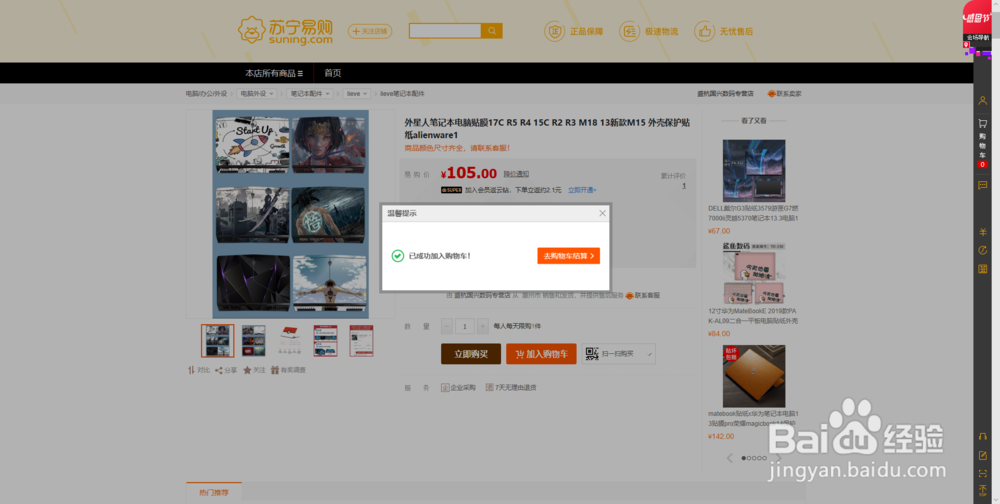Image resolution: width=1000 pixels, height=504 pixels.
Task: Click the ¥142.00 price text
Action: [x=721, y=436]
